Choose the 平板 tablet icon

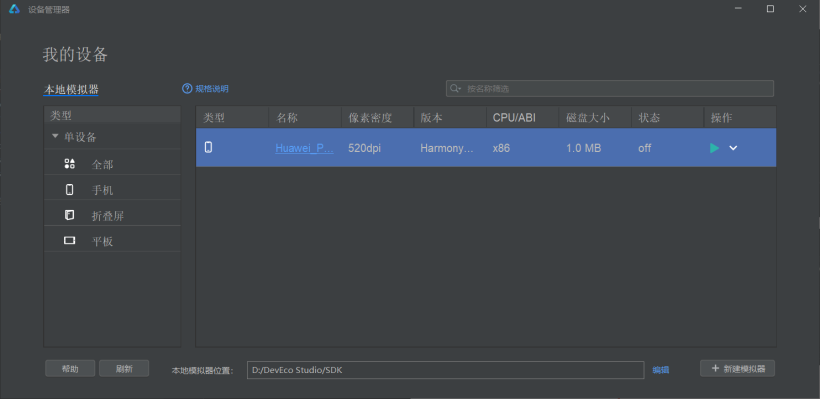(70, 241)
